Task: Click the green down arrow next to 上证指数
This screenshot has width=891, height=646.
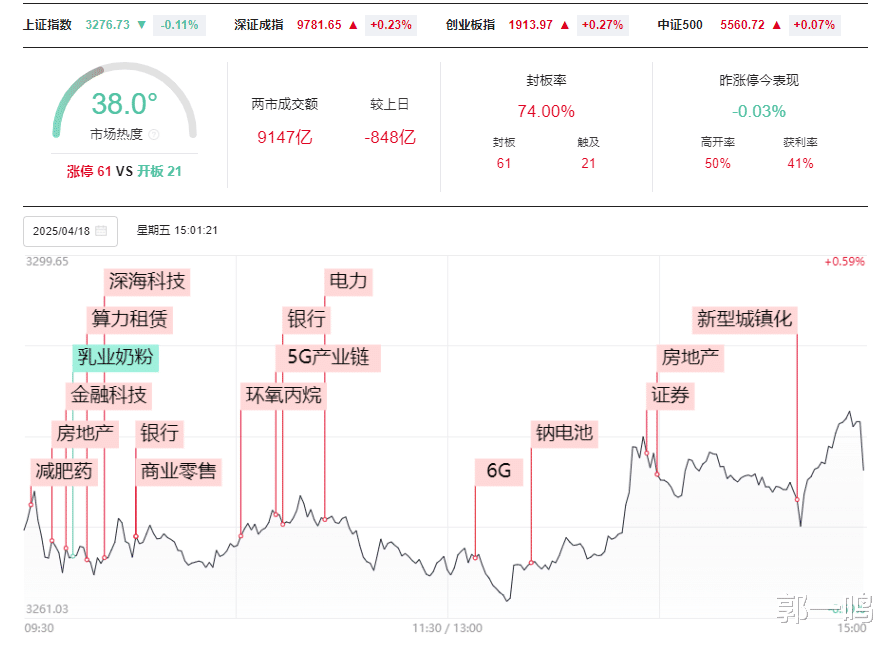Action: point(141,24)
